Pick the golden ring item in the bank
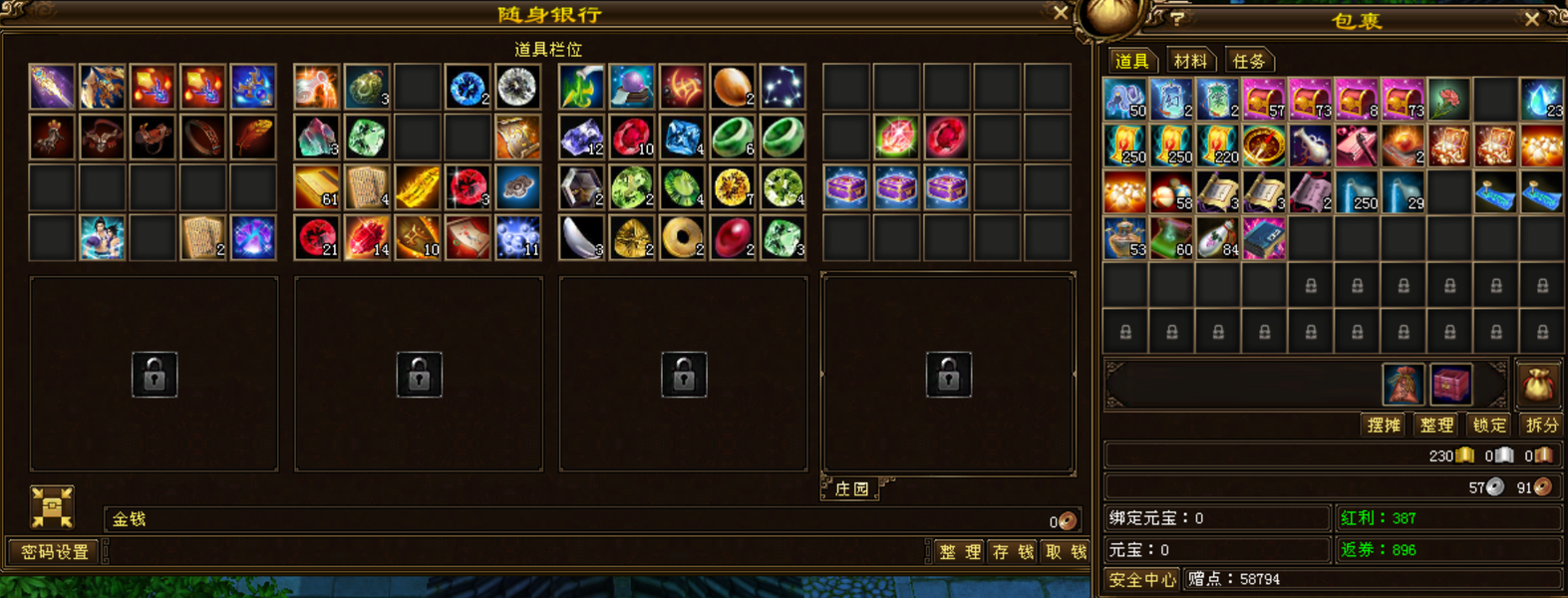1568x598 pixels. pyautogui.click(x=682, y=238)
